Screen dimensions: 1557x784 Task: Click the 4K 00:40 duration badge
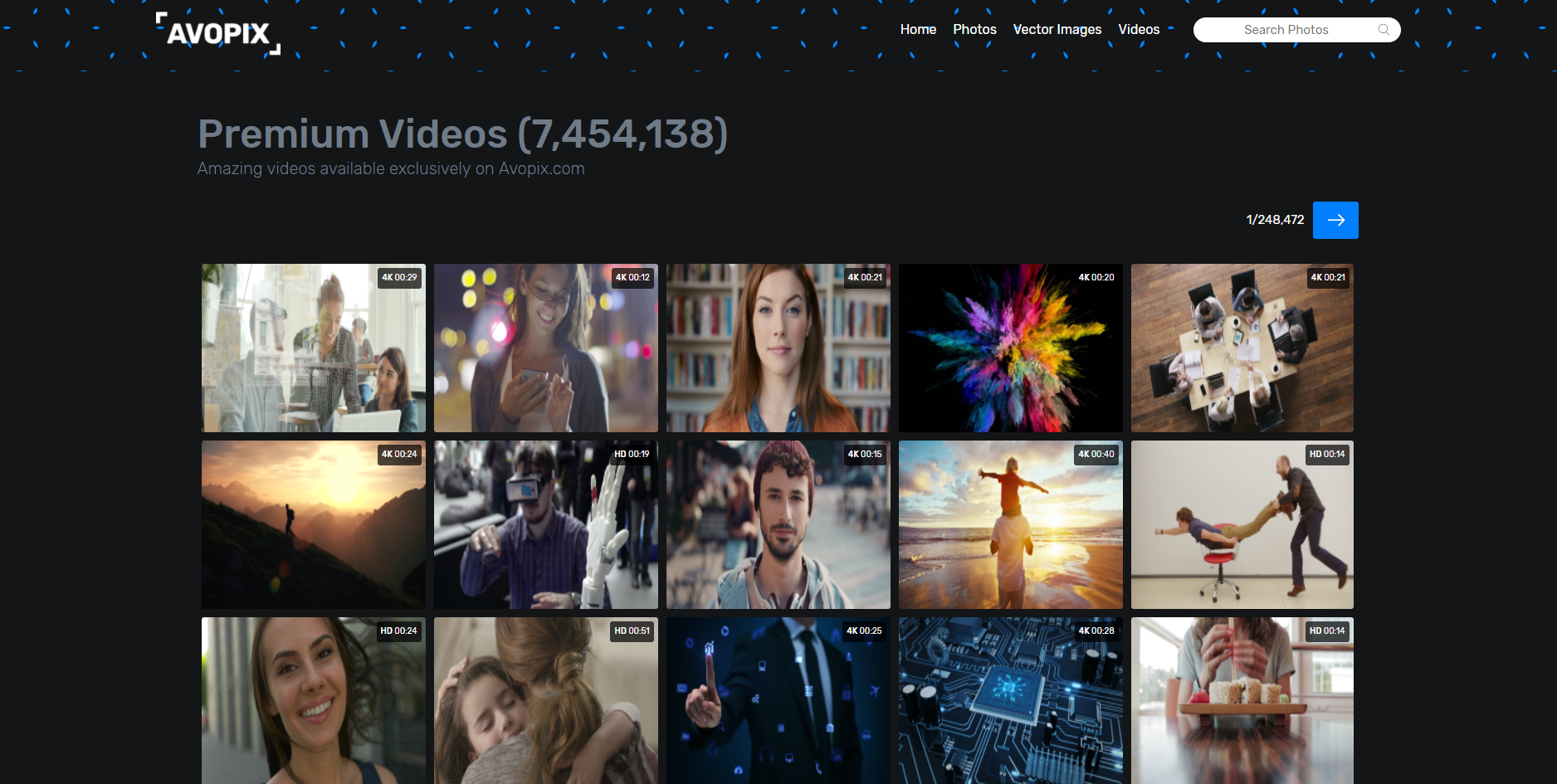(x=1096, y=455)
